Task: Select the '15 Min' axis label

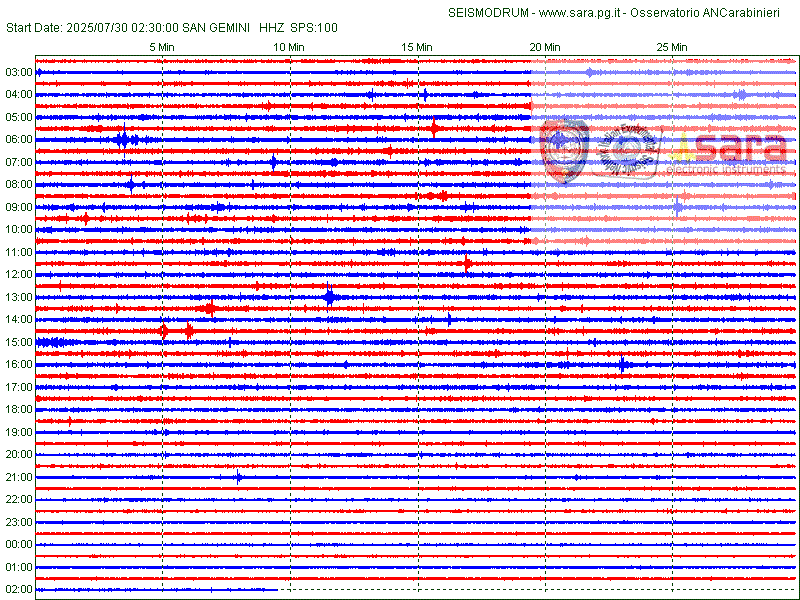Action: click(x=417, y=47)
